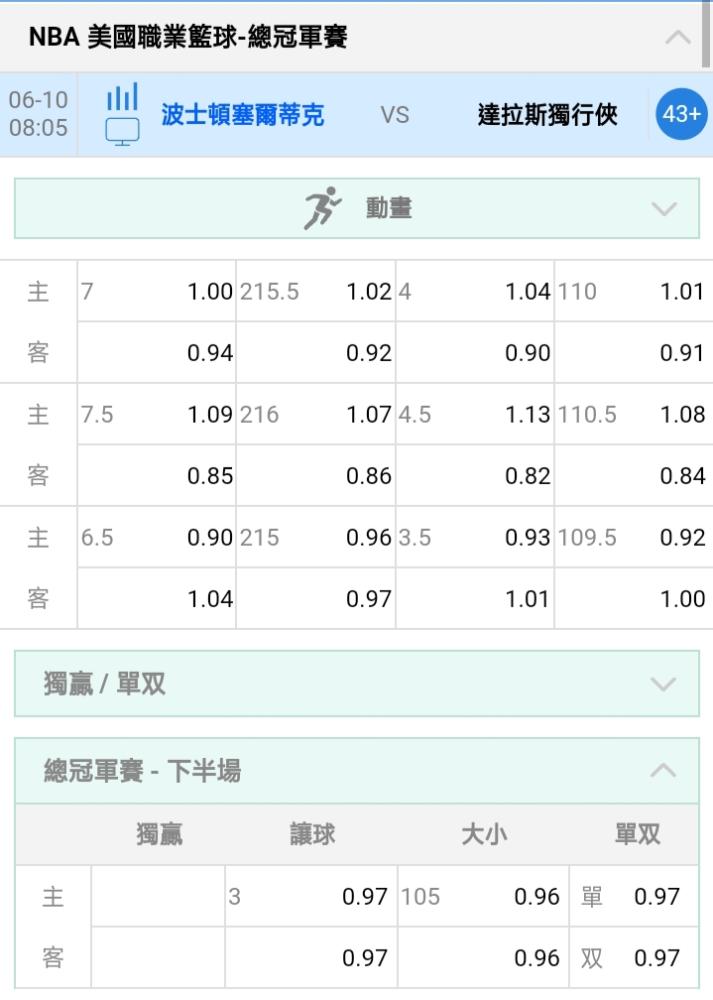Select total 110 odds 1.01
713x1000 pixels.
(633, 291)
